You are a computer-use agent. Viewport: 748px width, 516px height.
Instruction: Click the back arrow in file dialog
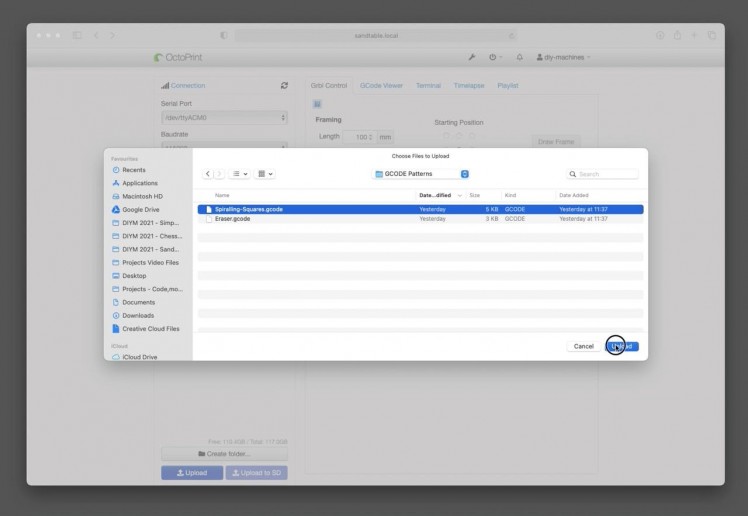pyautogui.click(x=208, y=174)
